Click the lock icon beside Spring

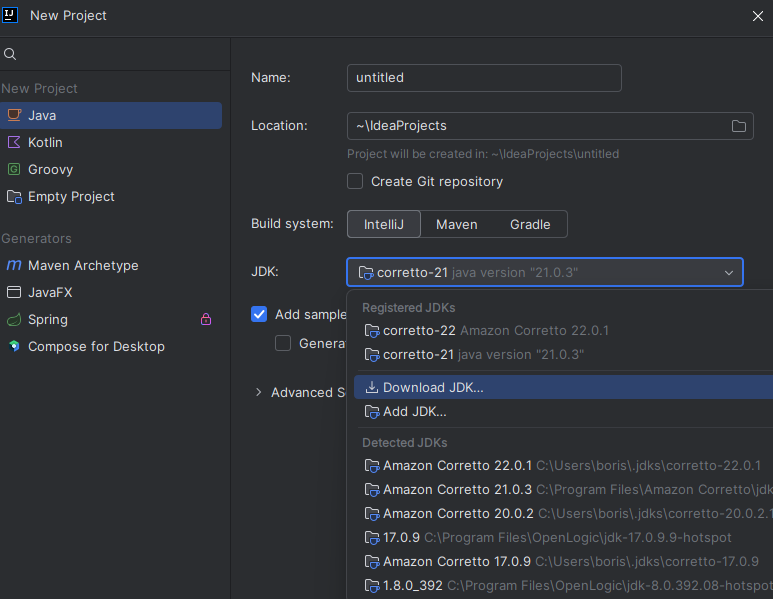(206, 320)
